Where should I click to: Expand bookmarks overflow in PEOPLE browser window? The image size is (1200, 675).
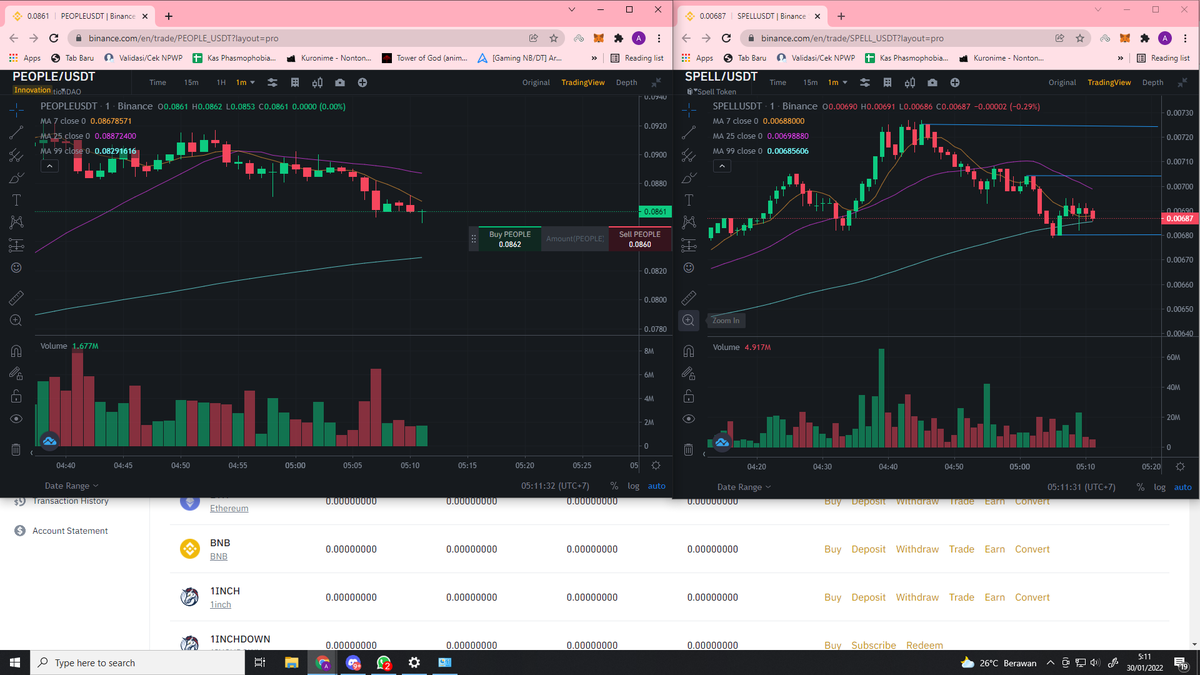pyautogui.click(x=594, y=58)
